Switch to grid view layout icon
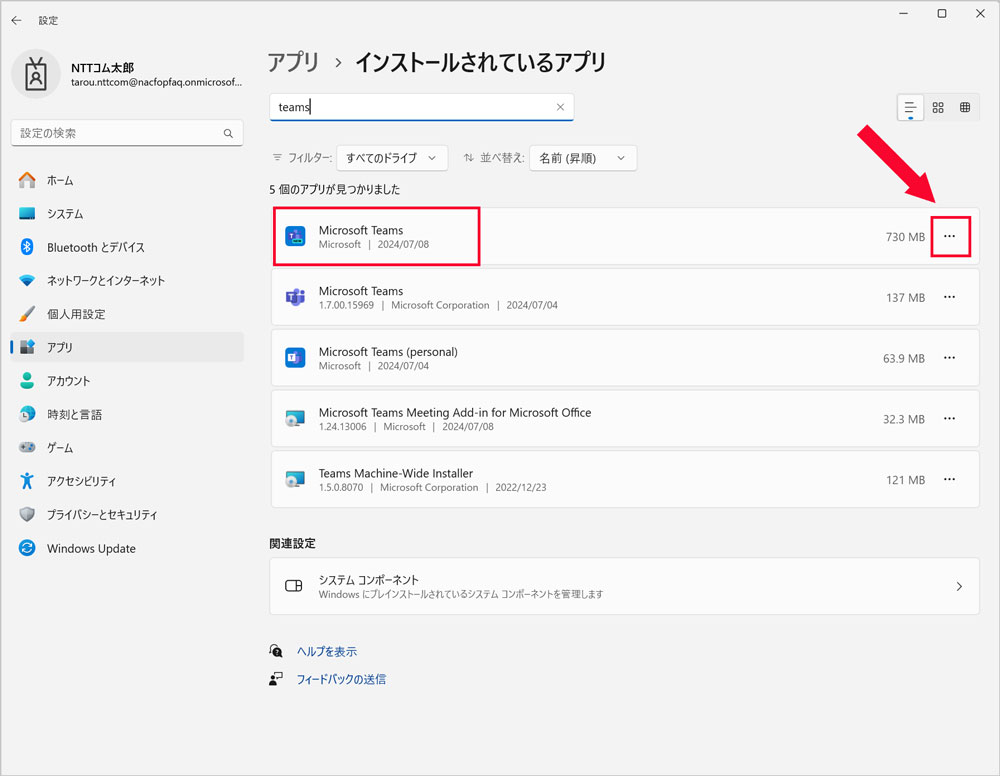The width and height of the screenshot is (1000, 776). pos(938,108)
